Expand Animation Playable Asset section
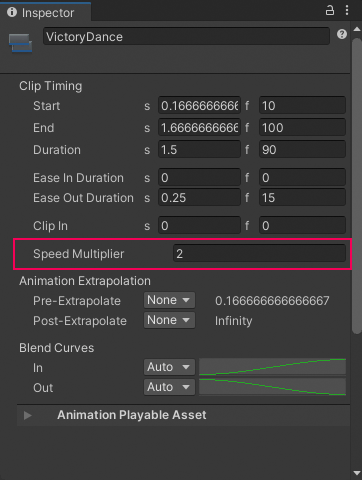 (28, 415)
